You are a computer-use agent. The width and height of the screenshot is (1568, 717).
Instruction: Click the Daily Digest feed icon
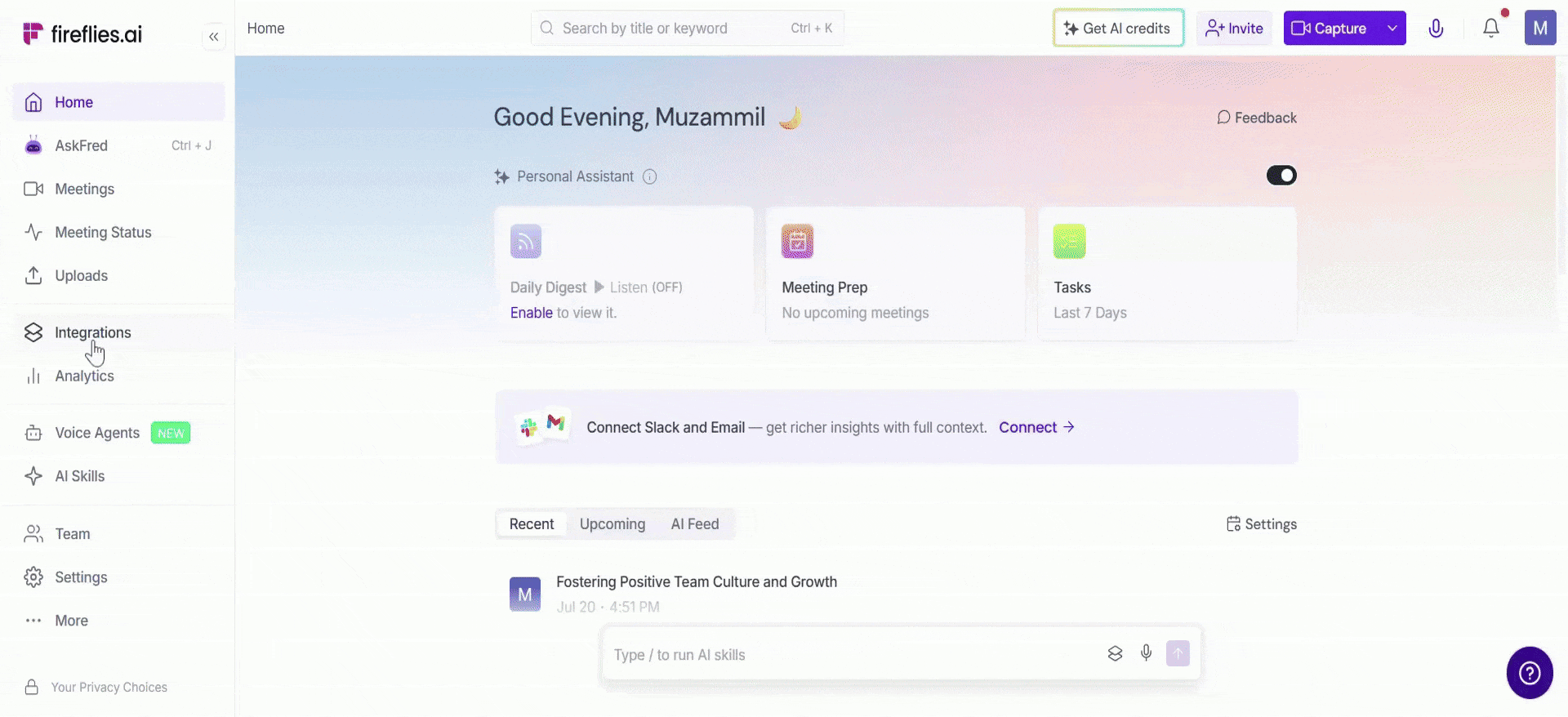coord(526,241)
